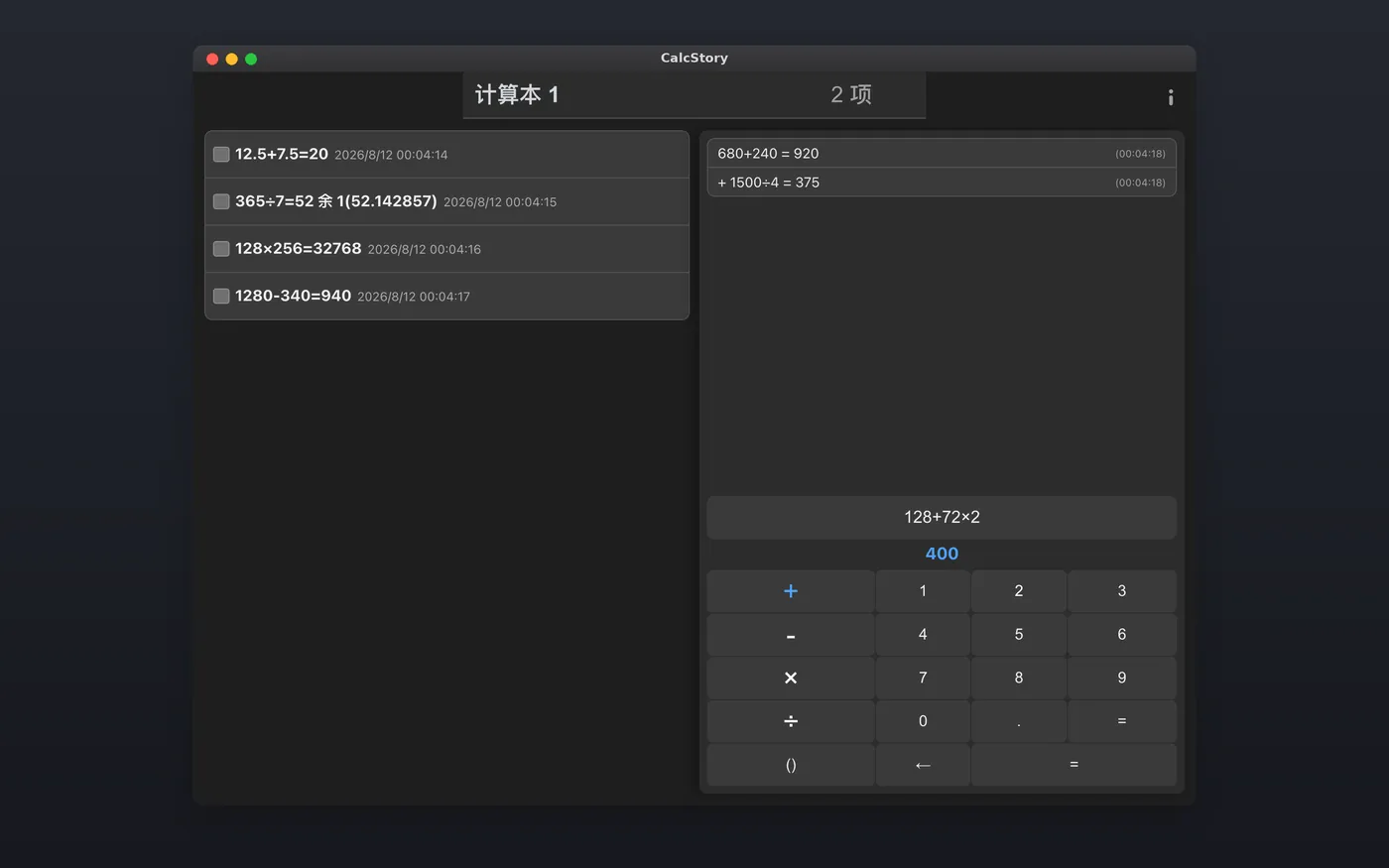Select checkbox for 128×256=32768
Viewport: 1389px width, 868px height.
[x=221, y=249]
